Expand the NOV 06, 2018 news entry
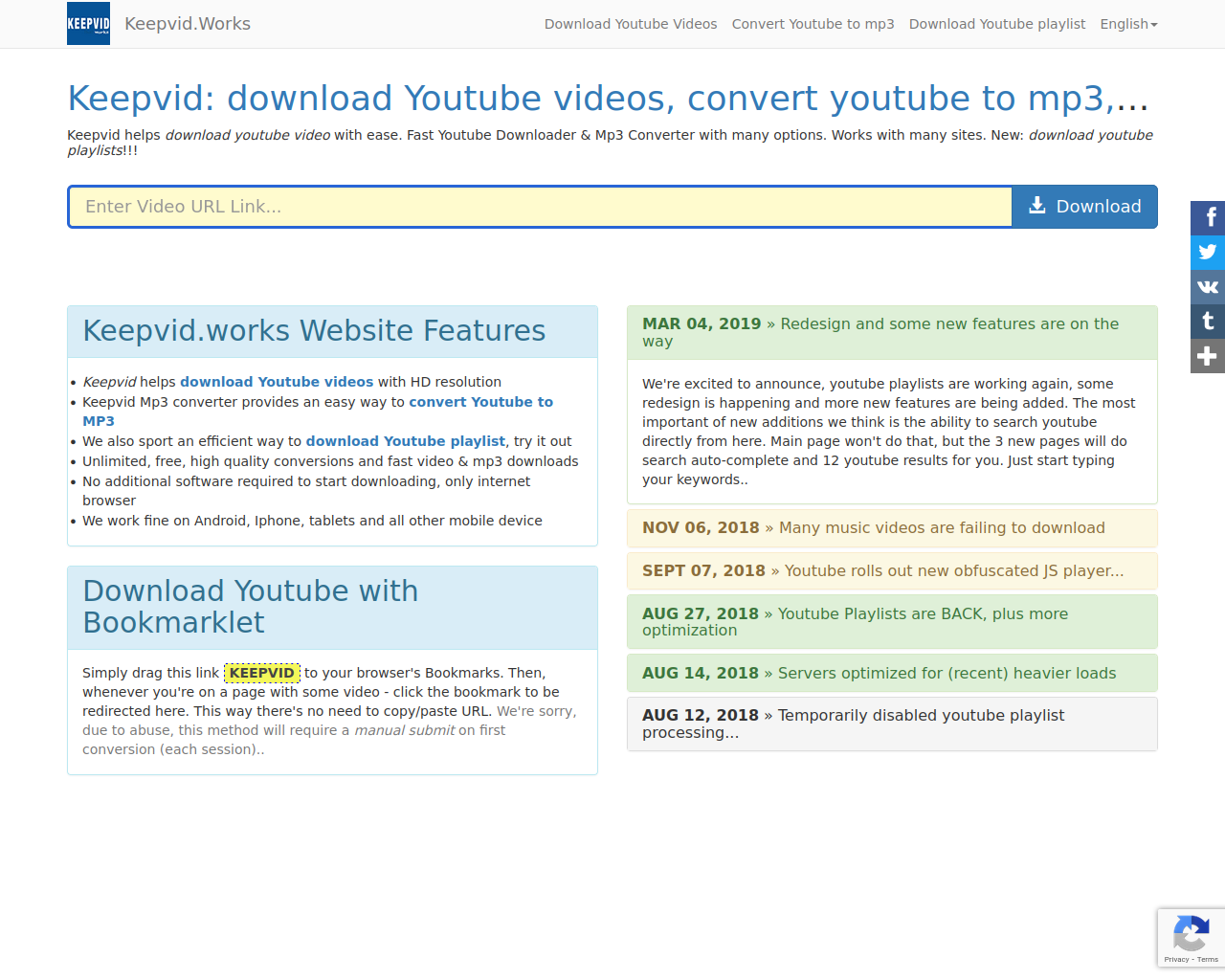 pyautogui.click(x=892, y=528)
